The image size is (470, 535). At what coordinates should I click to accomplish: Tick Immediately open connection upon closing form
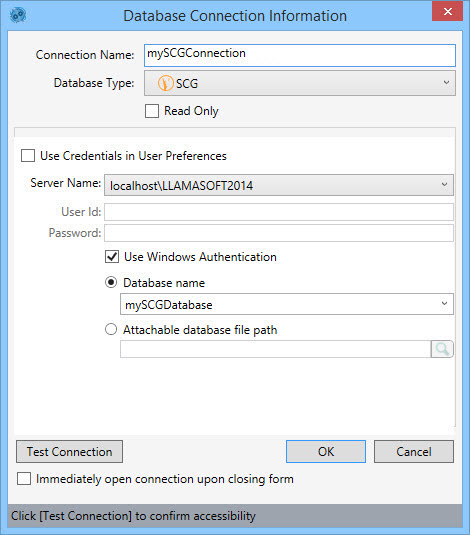[x=24, y=478]
